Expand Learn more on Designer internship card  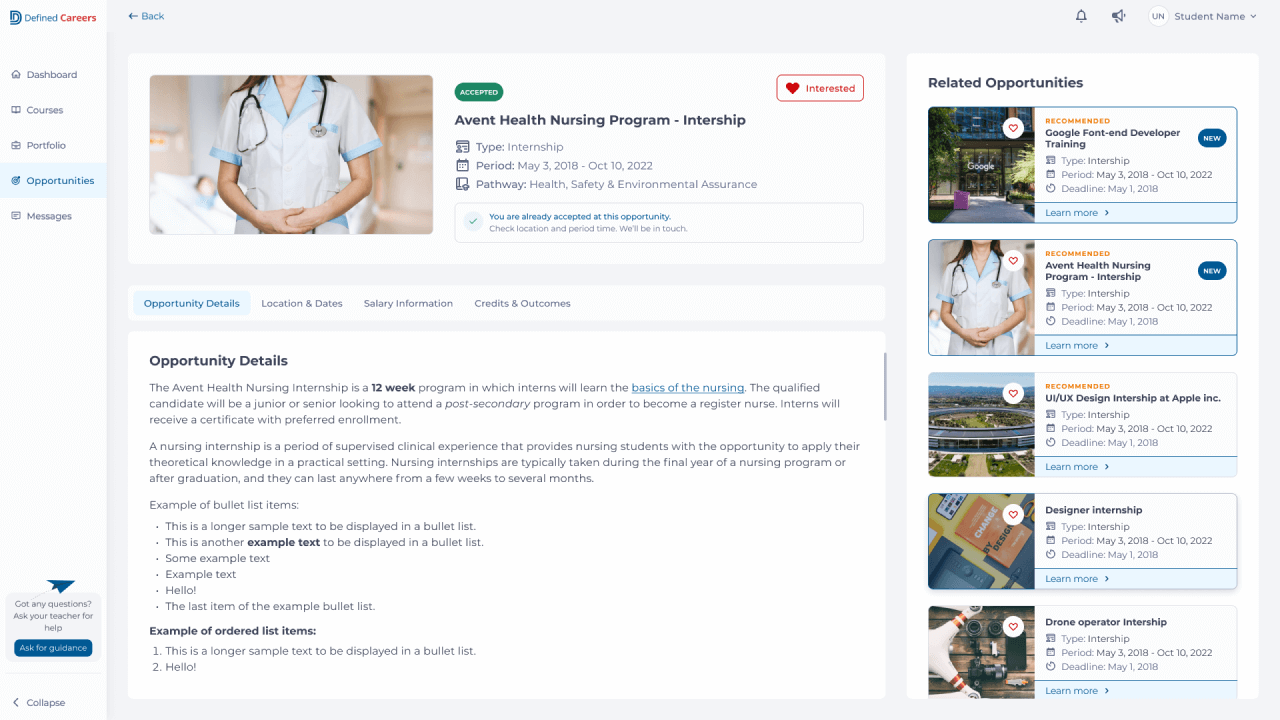point(1077,579)
